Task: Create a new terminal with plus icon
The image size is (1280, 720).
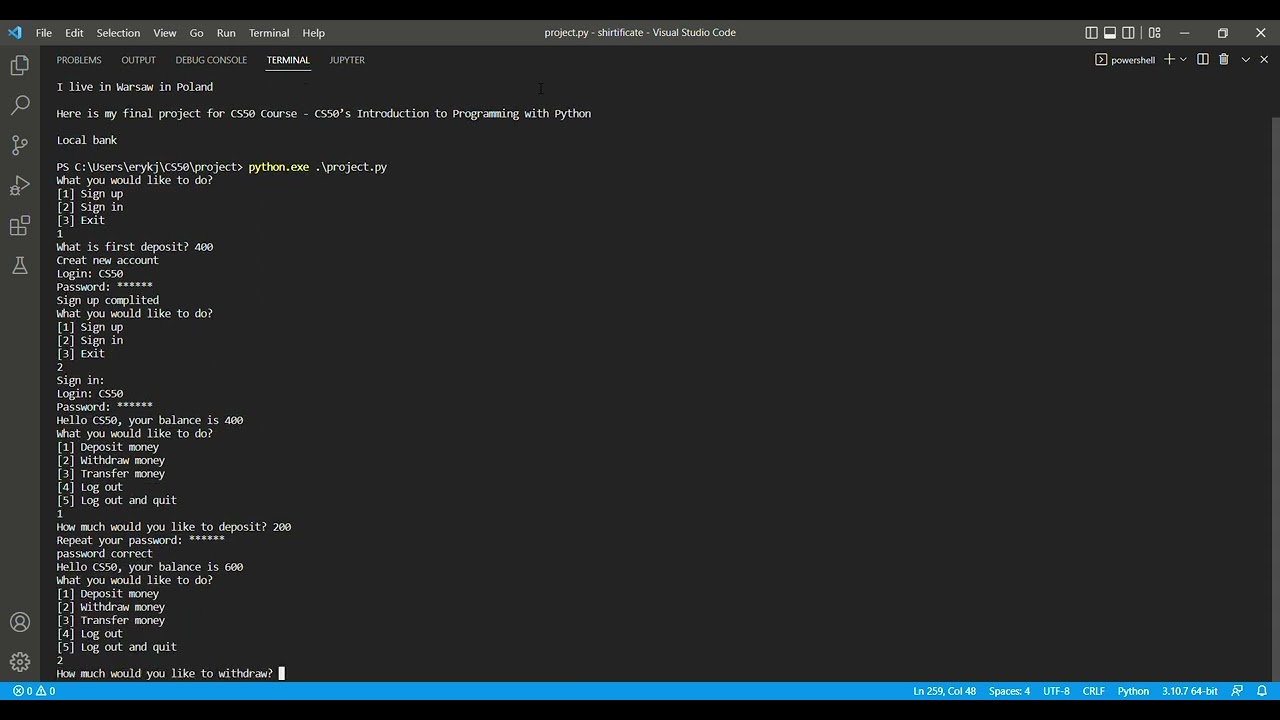Action: 1169,60
